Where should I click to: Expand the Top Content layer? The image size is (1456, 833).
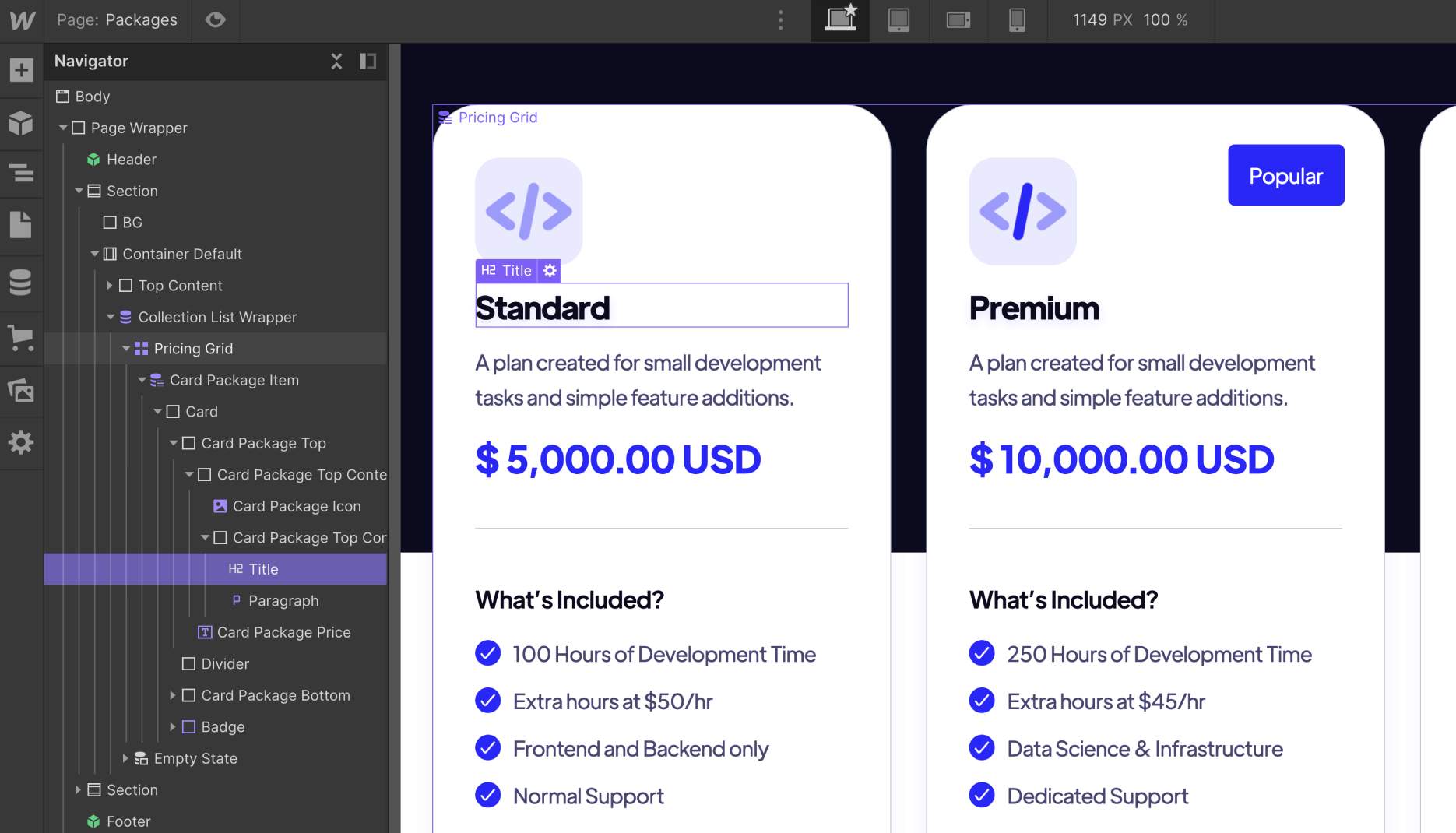point(110,285)
